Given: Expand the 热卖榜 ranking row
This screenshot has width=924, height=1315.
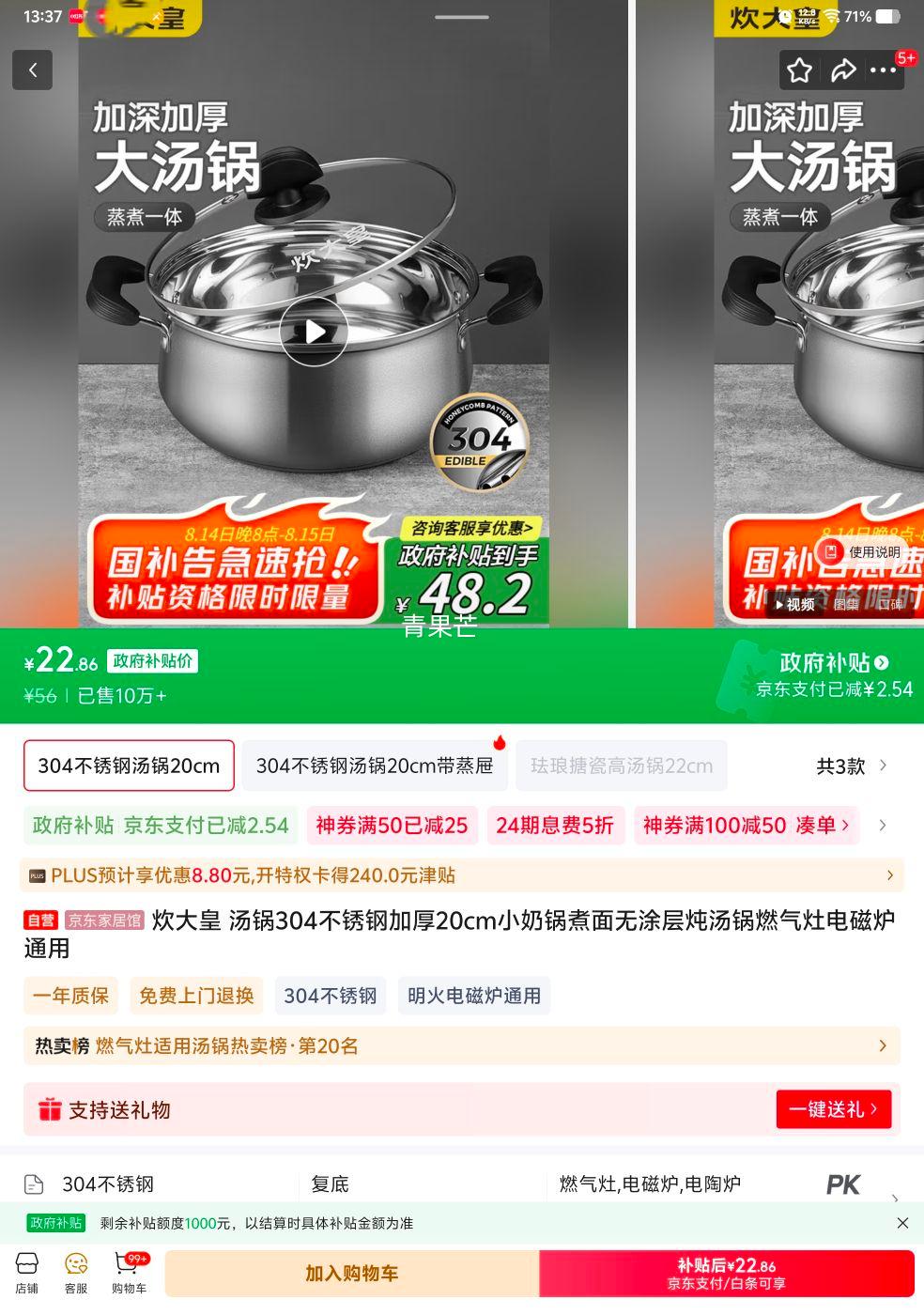Looking at the screenshot, I should pos(462,1045).
